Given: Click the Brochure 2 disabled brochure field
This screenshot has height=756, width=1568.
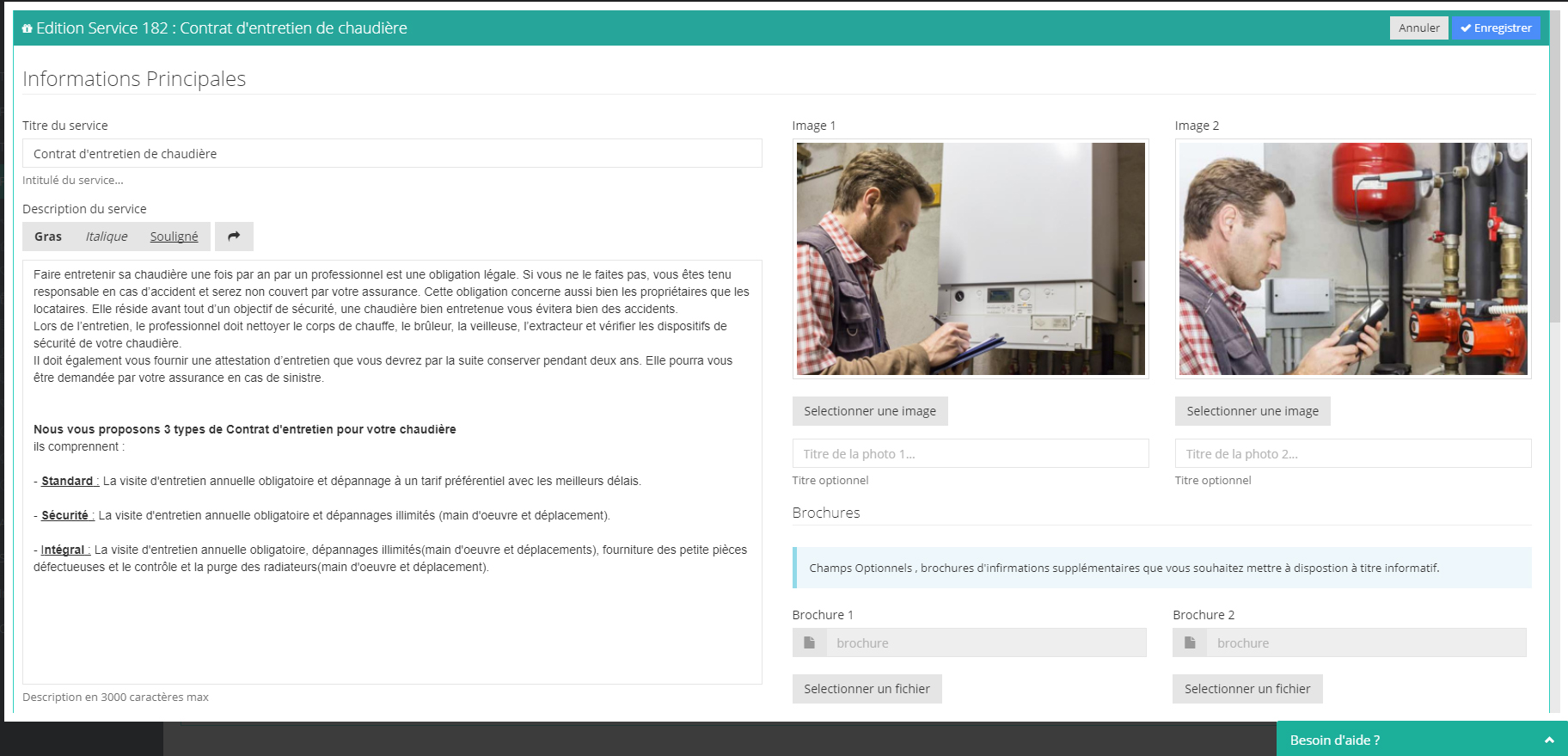Looking at the screenshot, I should coord(1367,642).
